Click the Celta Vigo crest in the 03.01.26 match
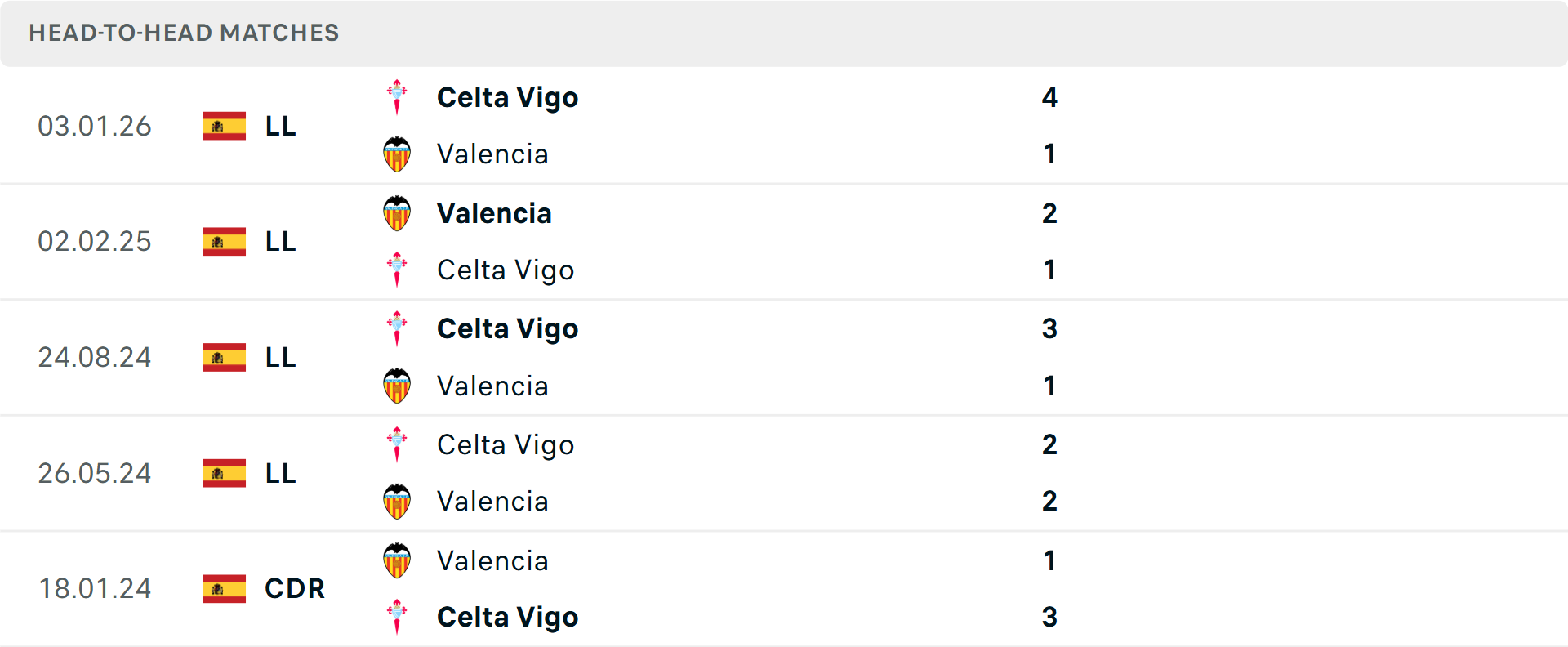This screenshot has height=647, width=1568. 397,96
